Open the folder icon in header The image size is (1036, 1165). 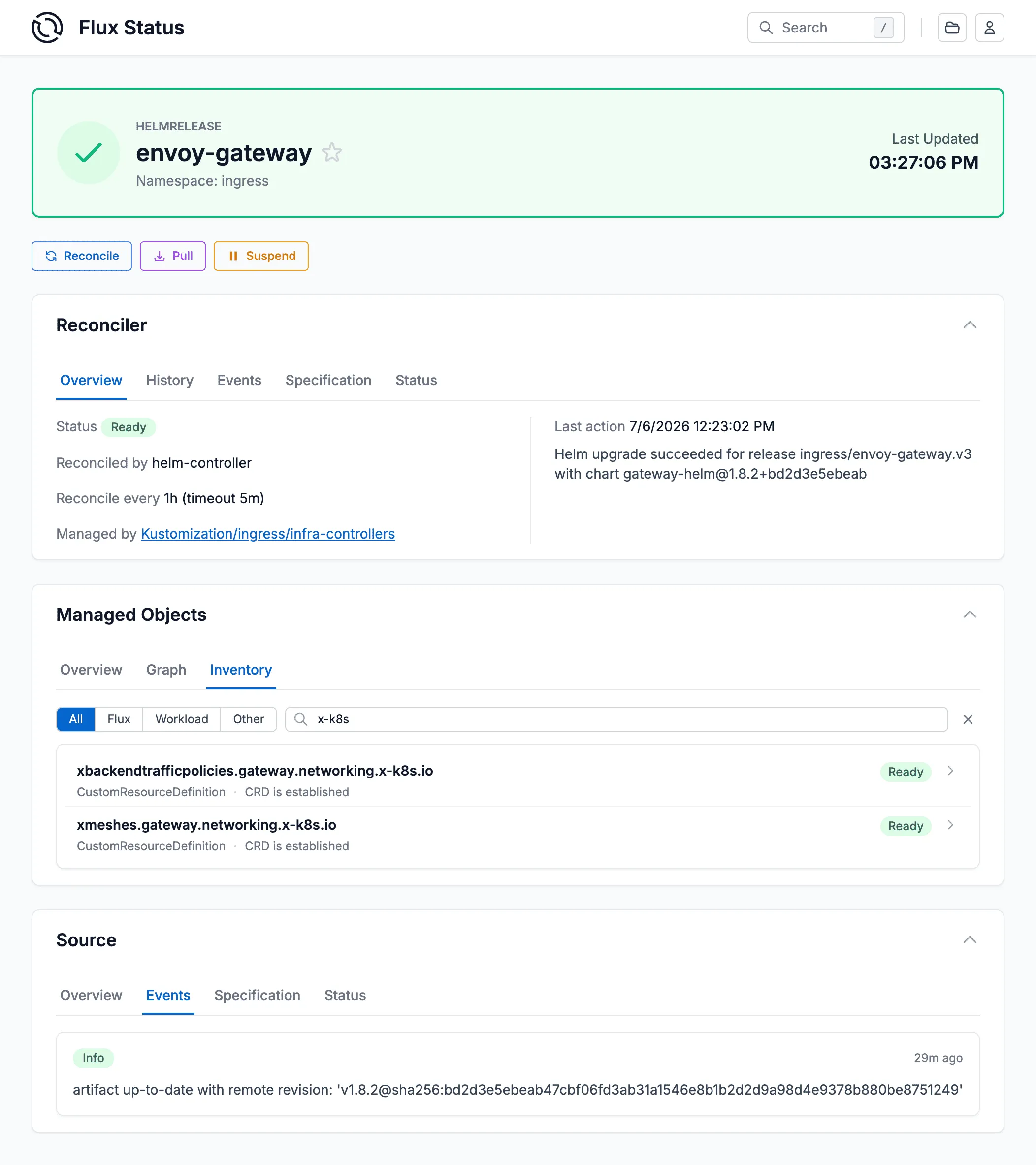click(x=952, y=28)
